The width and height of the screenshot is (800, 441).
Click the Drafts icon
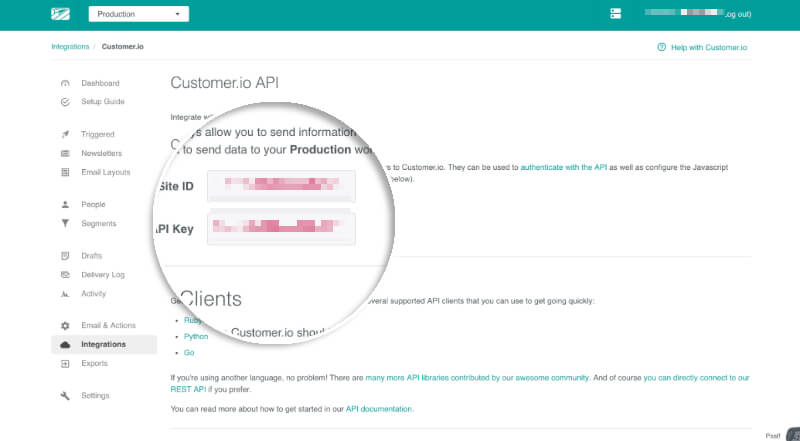tap(65, 256)
